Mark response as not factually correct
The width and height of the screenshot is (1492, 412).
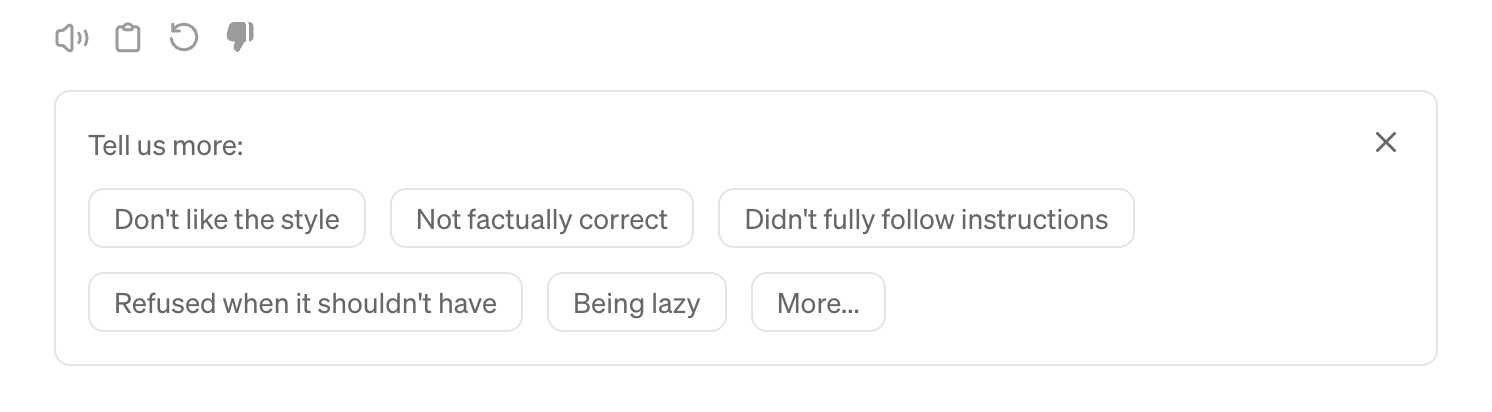pos(541,219)
